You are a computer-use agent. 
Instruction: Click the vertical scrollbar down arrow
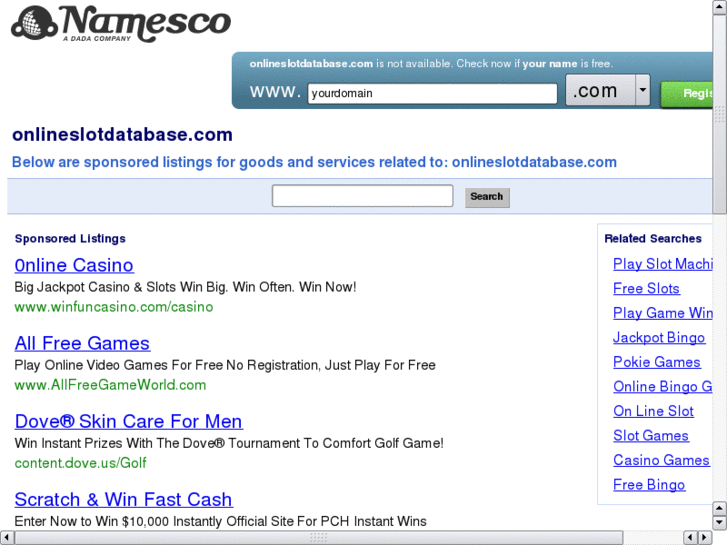click(720, 523)
